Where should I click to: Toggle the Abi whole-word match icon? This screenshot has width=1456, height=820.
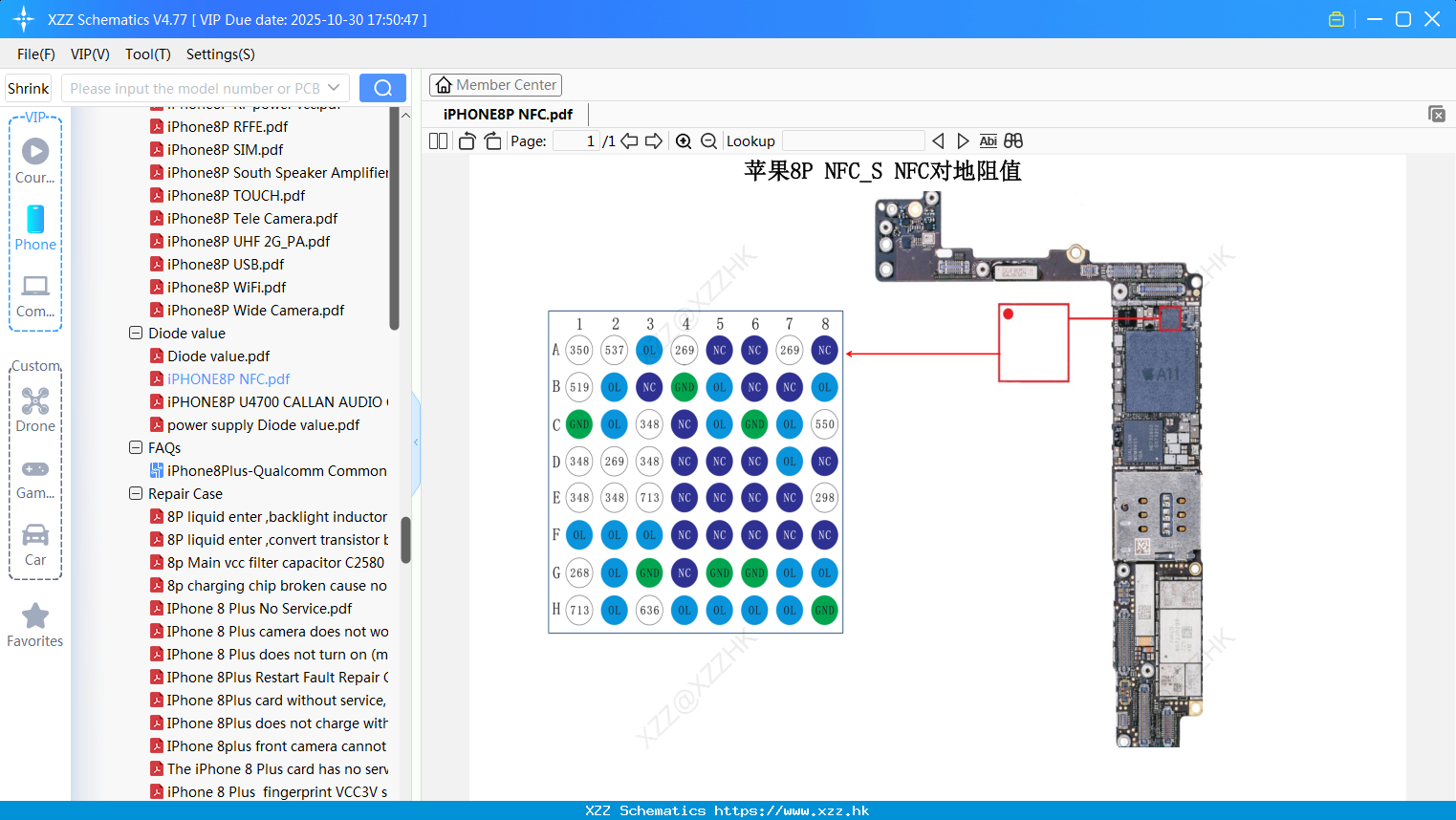pos(989,140)
